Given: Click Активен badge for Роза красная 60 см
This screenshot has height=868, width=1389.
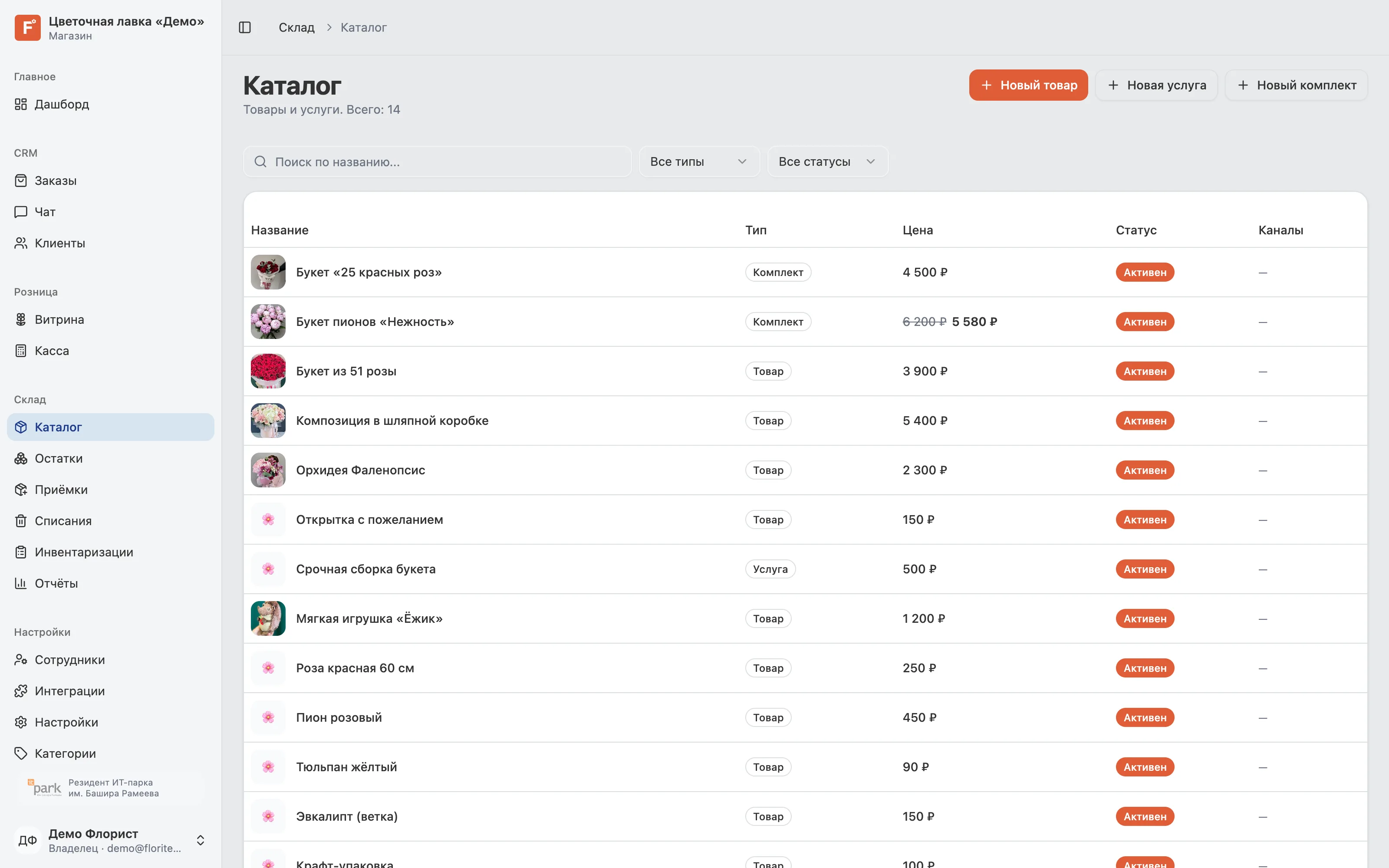Looking at the screenshot, I should (x=1145, y=667).
